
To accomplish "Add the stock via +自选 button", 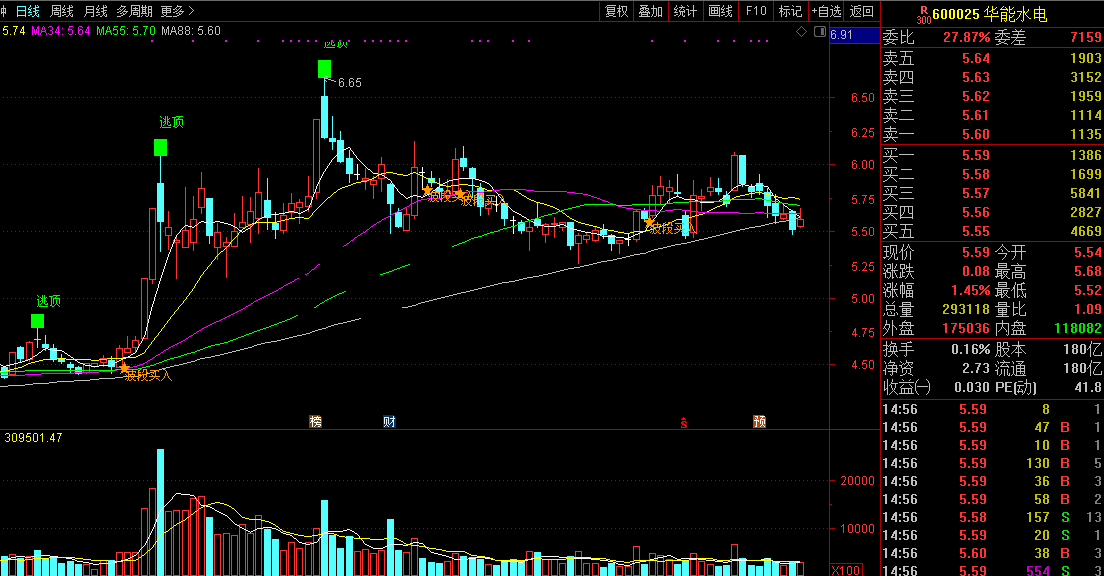I will tap(826, 11).
